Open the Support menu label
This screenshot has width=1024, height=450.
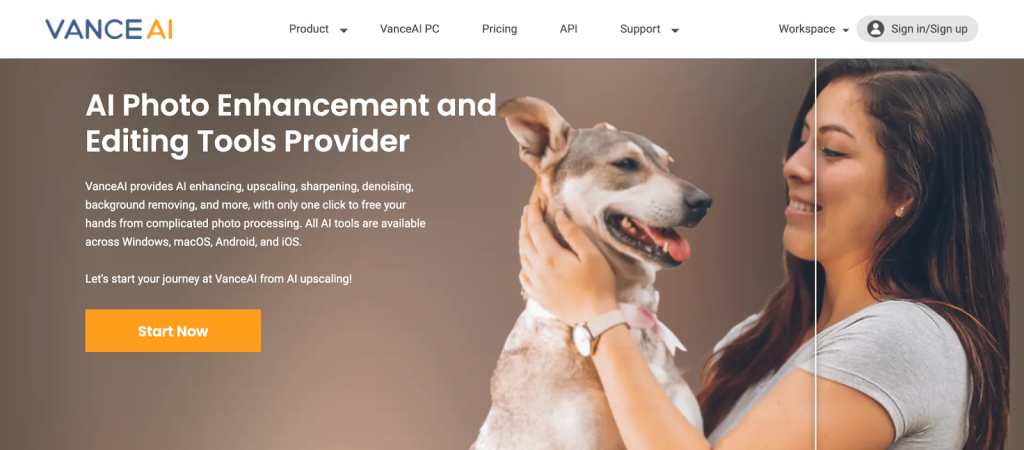(x=640, y=29)
